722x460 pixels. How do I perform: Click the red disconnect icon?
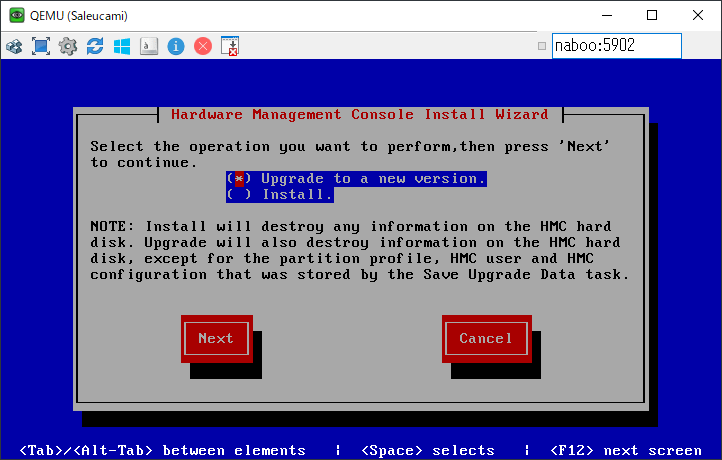(x=203, y=46)
